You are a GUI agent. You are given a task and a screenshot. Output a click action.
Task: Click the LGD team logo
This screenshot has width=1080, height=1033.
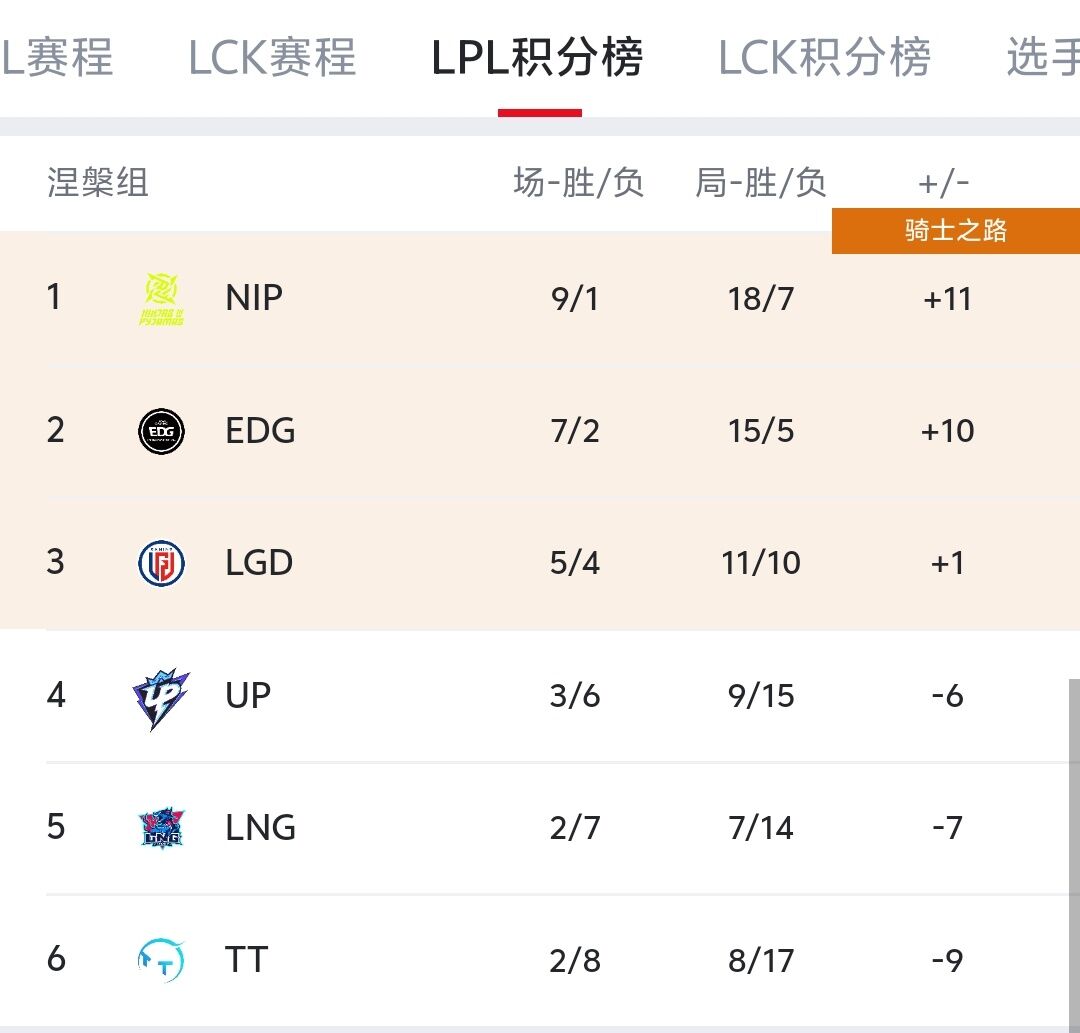click(161, 563)
